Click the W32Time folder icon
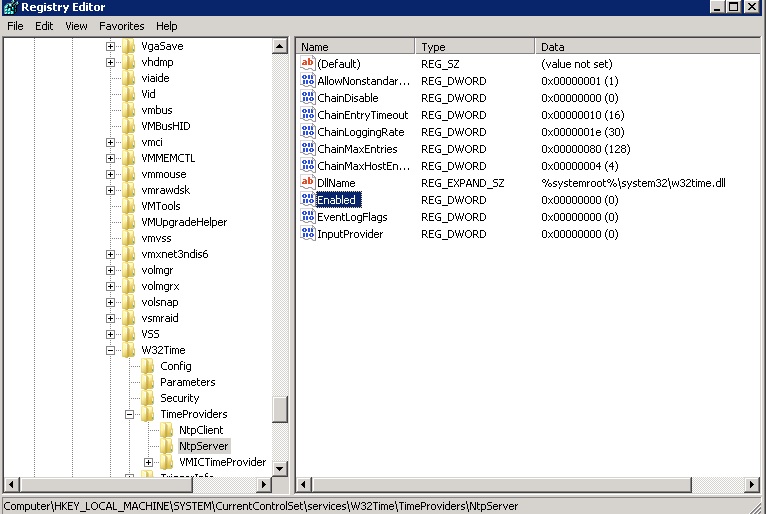This screenshot has width=766, height=514. coord(128,350)
